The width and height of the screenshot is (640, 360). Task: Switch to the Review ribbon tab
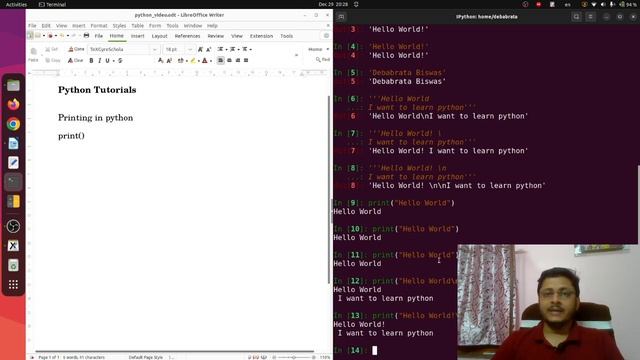[216, 36]
